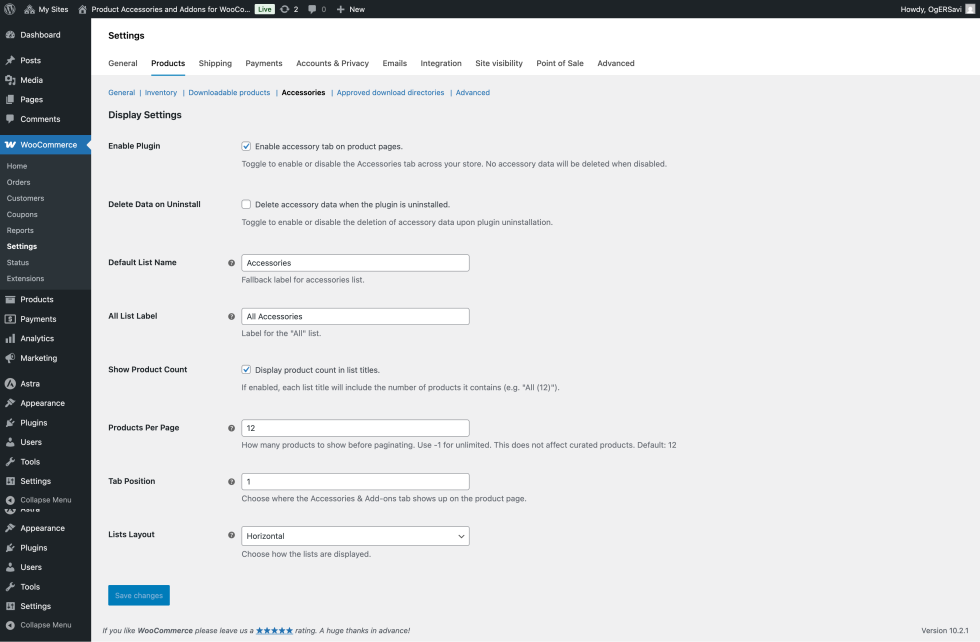
Task: Open the site name in admin bar
Action: (x=171, y=9)
